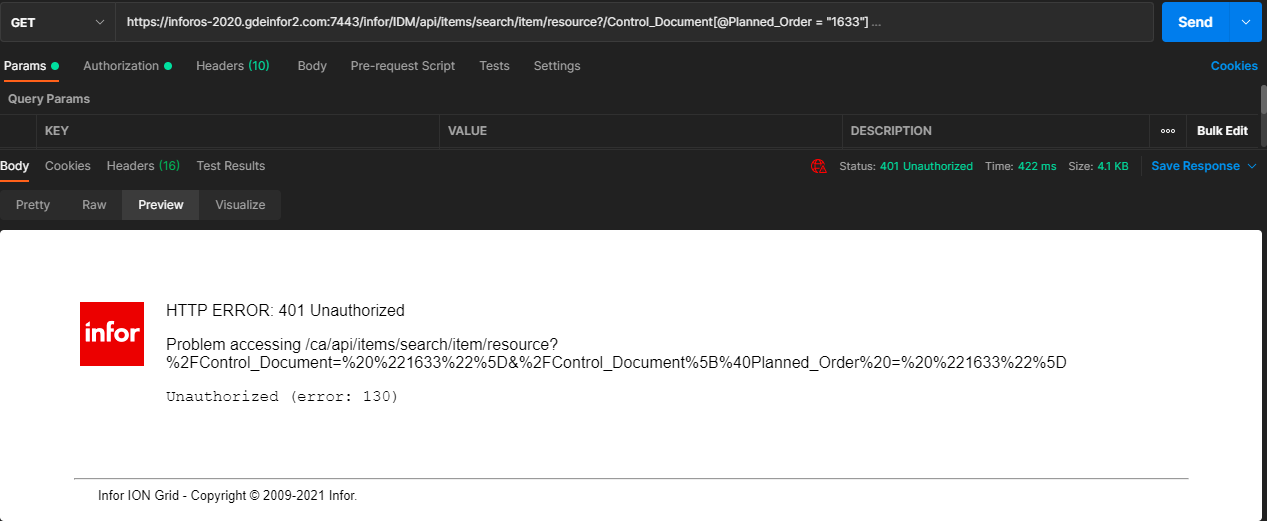Click the 422 ms response time
1267x521 pixels.
click(1037, 166)
